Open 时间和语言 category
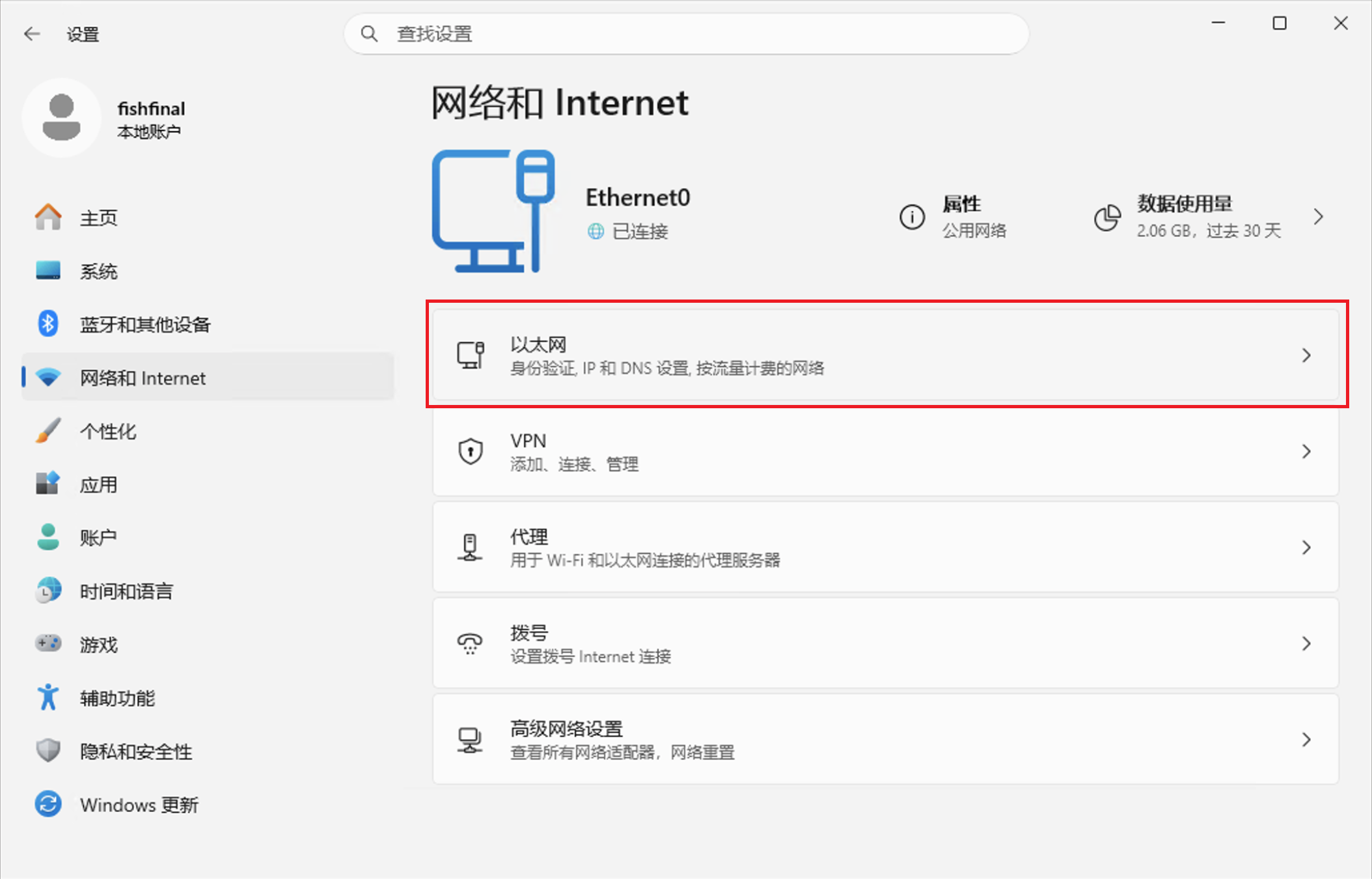 tap(208, 591)
